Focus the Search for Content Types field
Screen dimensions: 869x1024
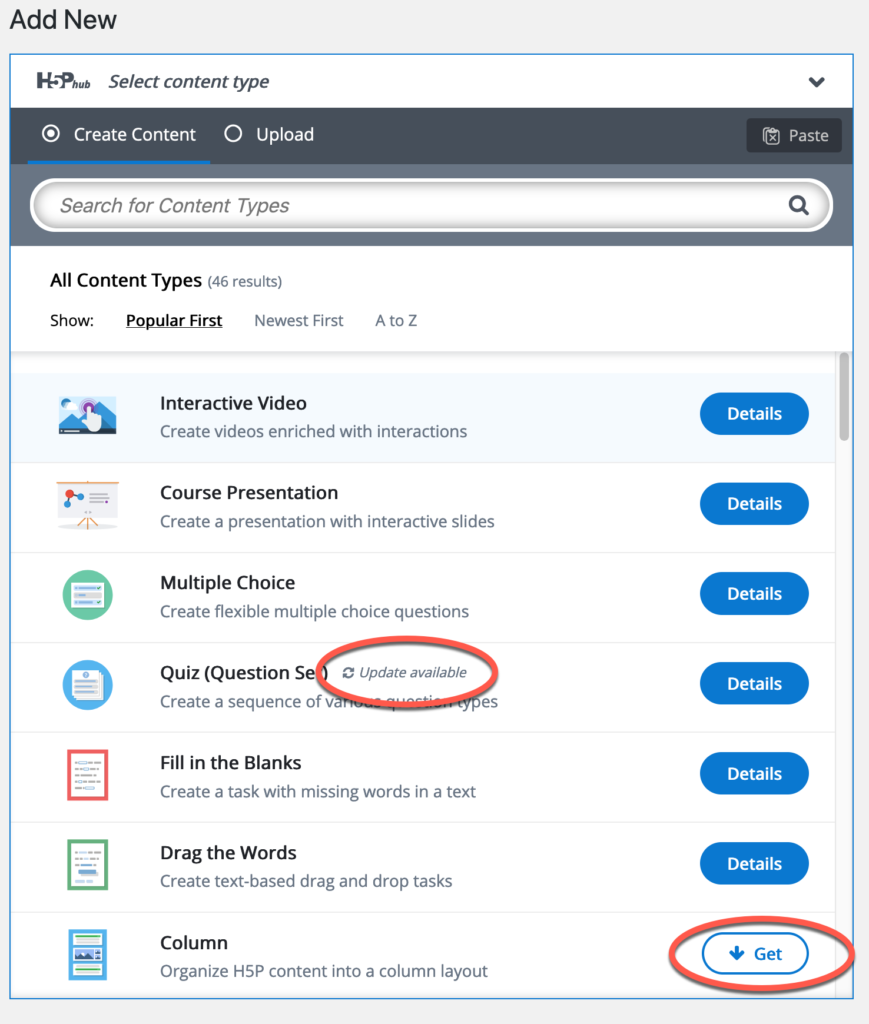tap(431, 205)
